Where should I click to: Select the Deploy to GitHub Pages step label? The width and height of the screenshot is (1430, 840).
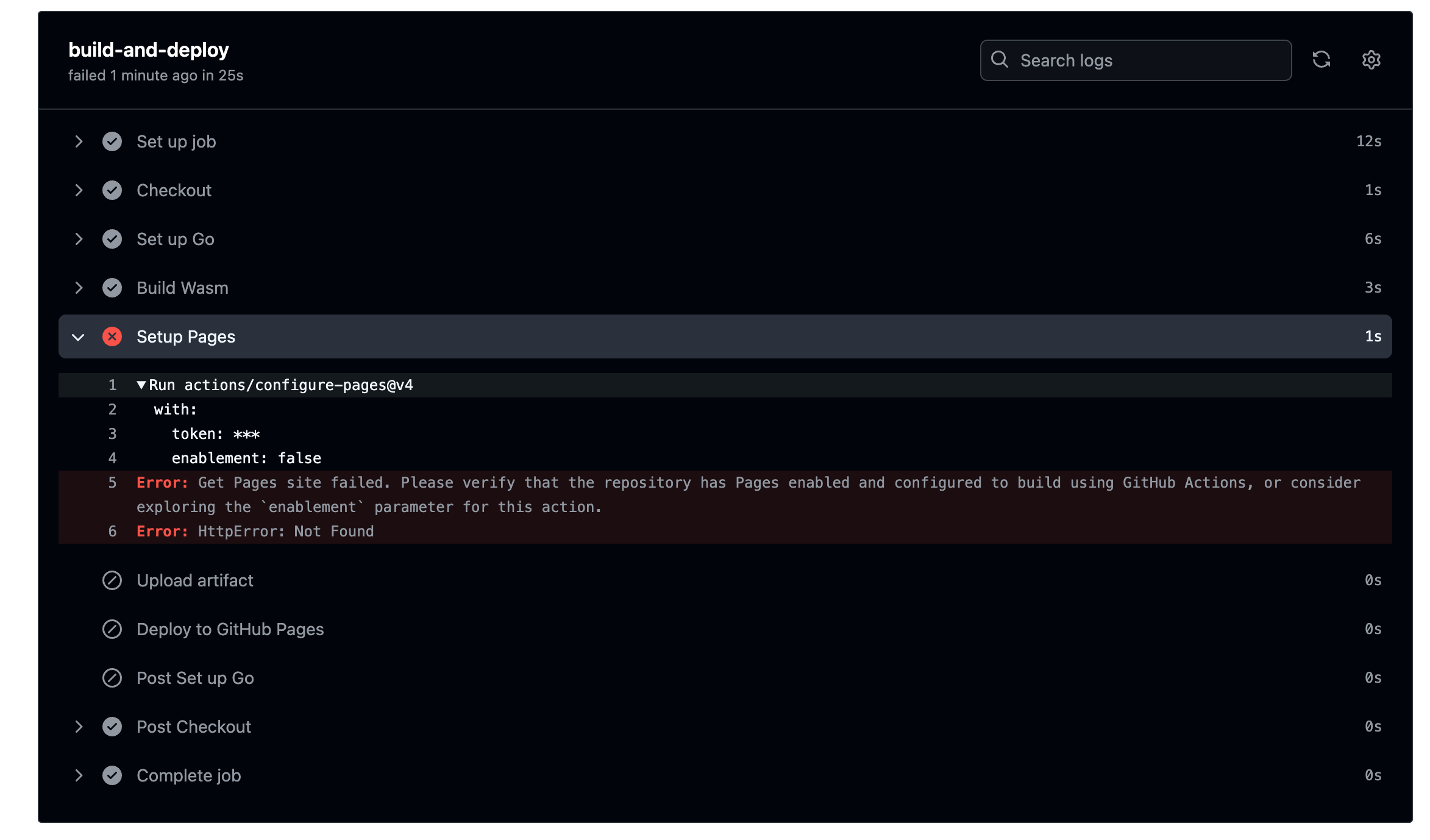tap(230, 629)
